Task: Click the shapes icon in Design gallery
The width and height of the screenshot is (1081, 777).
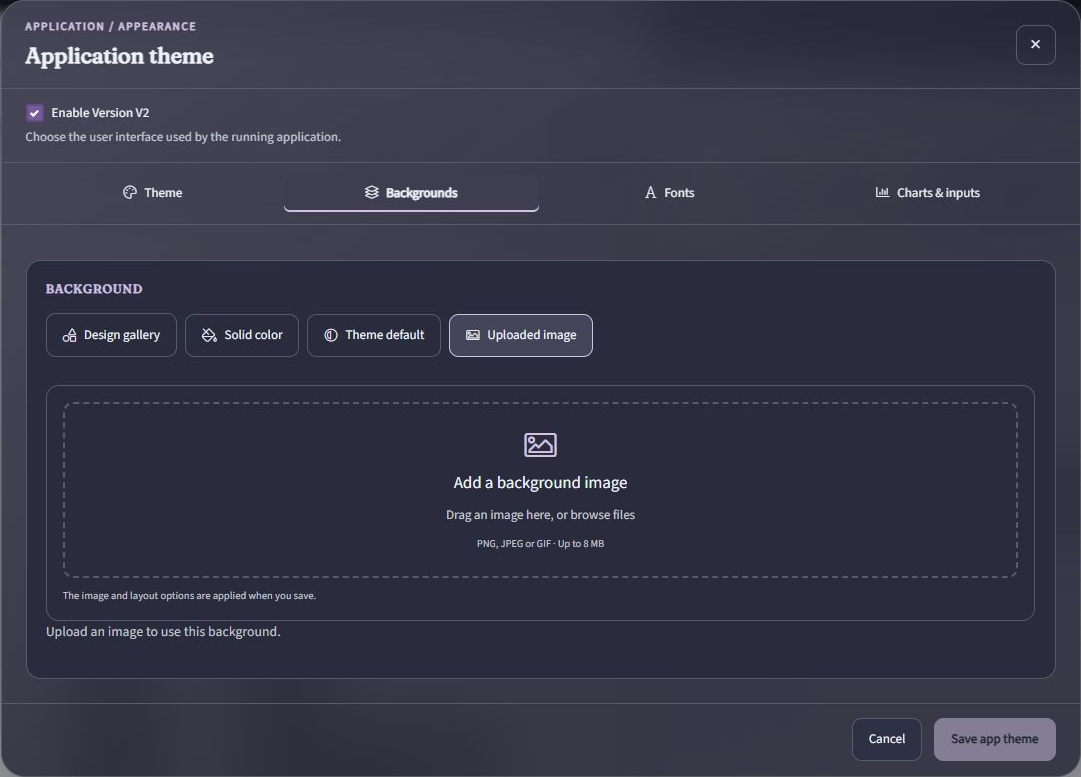Action: [x=70, y=335]
